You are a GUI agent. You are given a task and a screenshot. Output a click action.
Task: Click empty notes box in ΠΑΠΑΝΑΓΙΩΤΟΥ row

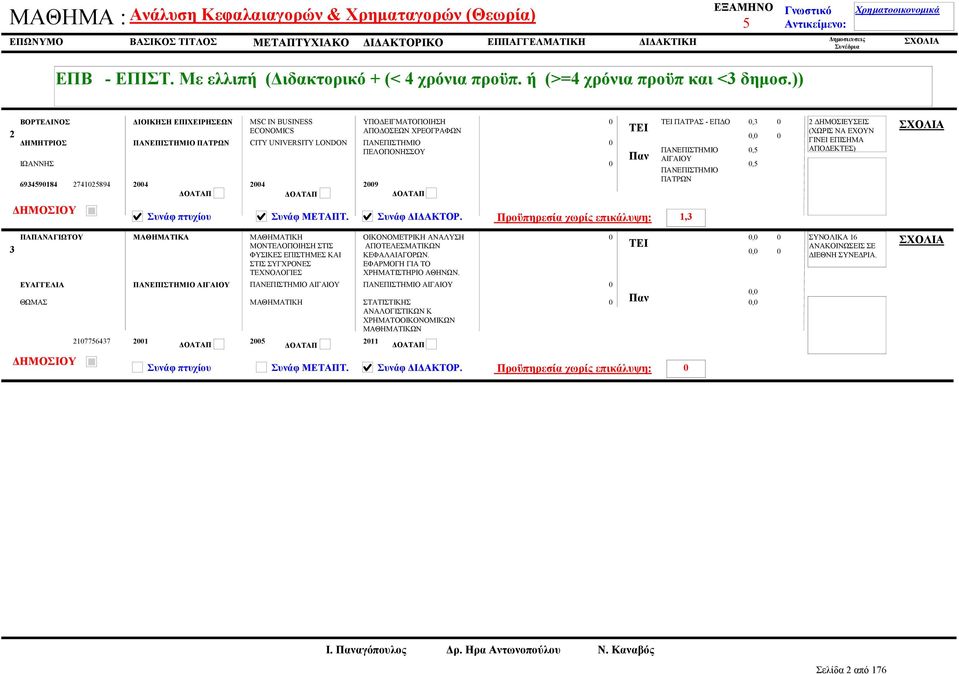pyautogui.click(x=846, y=325)
